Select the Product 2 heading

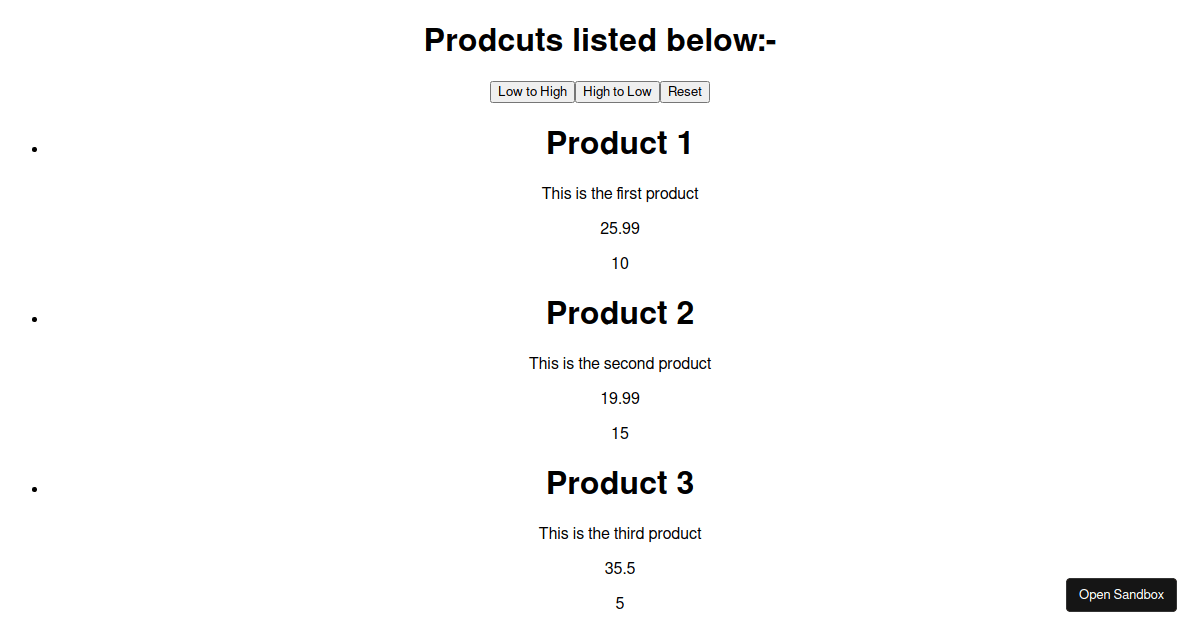click(620, 313)
